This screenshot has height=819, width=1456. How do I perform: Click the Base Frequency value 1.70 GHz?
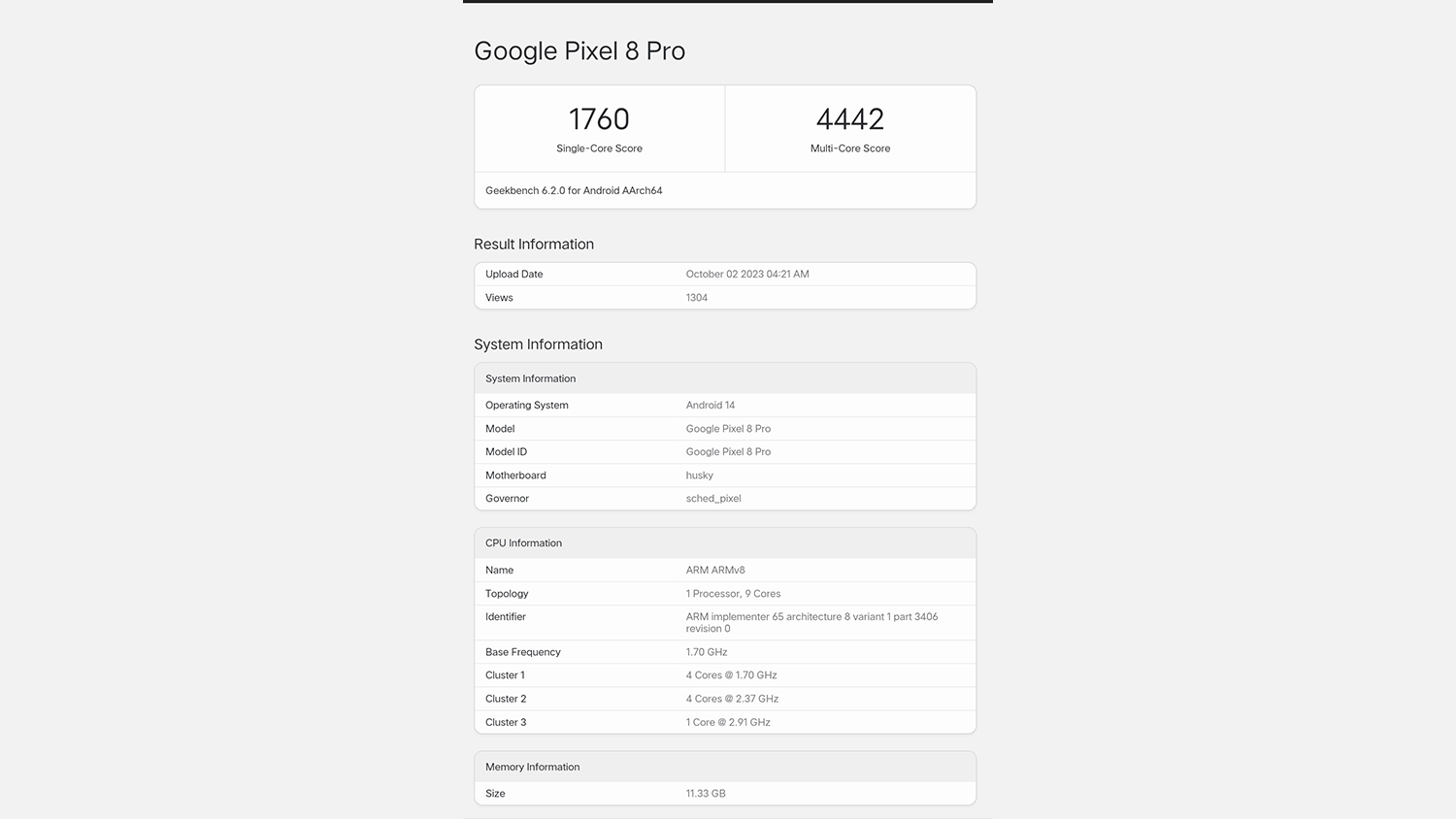pos(707,652)
